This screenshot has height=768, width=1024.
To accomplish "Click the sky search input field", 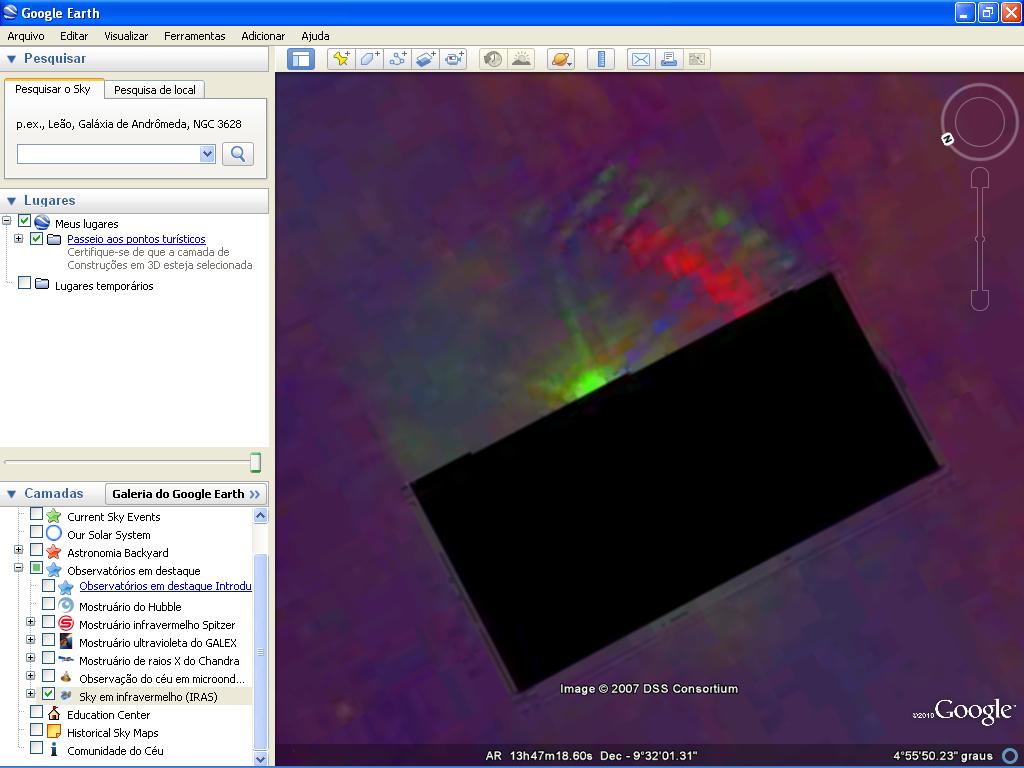I will tap(109, 154).
